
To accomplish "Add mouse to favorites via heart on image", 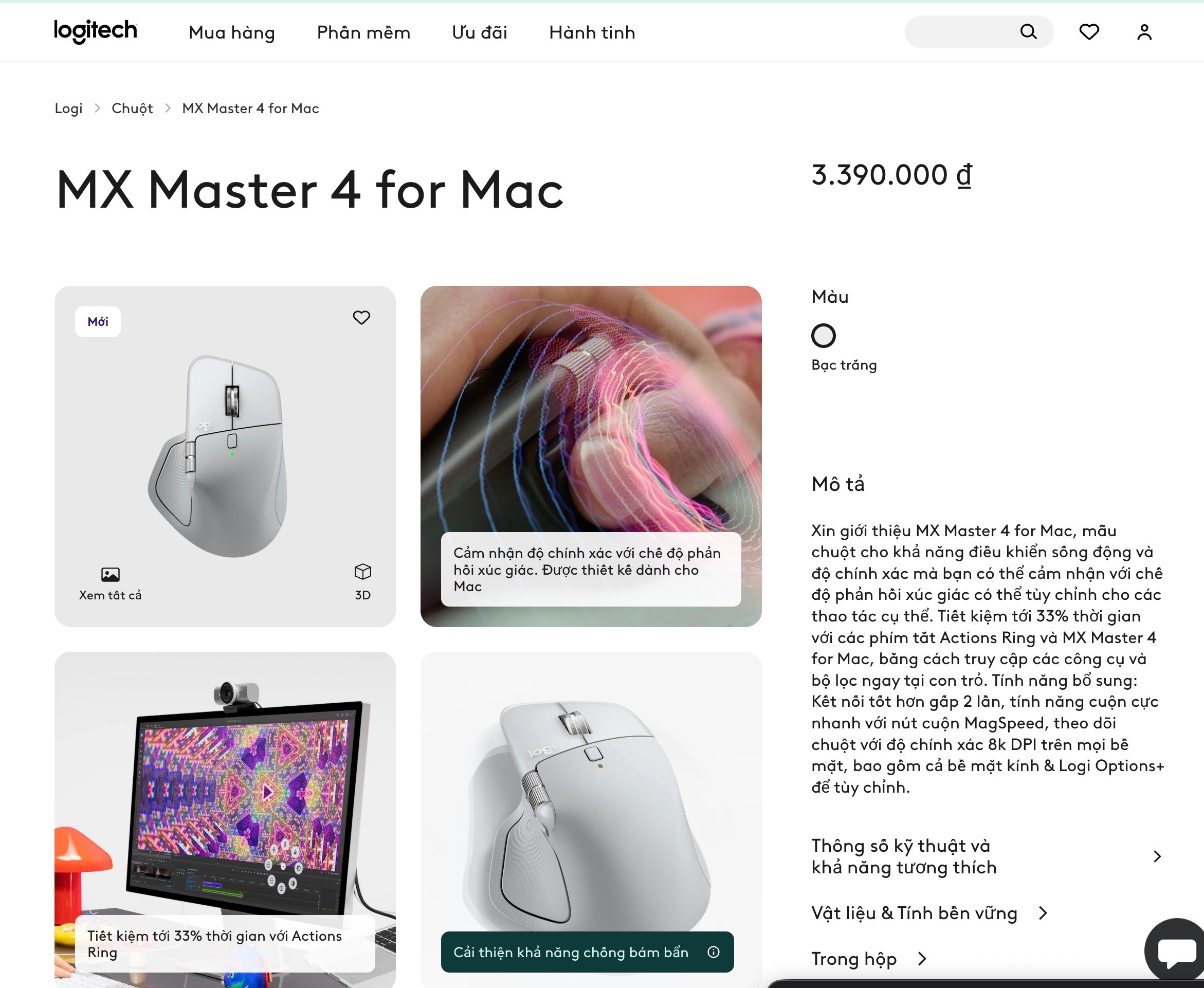I will point(361,318).
